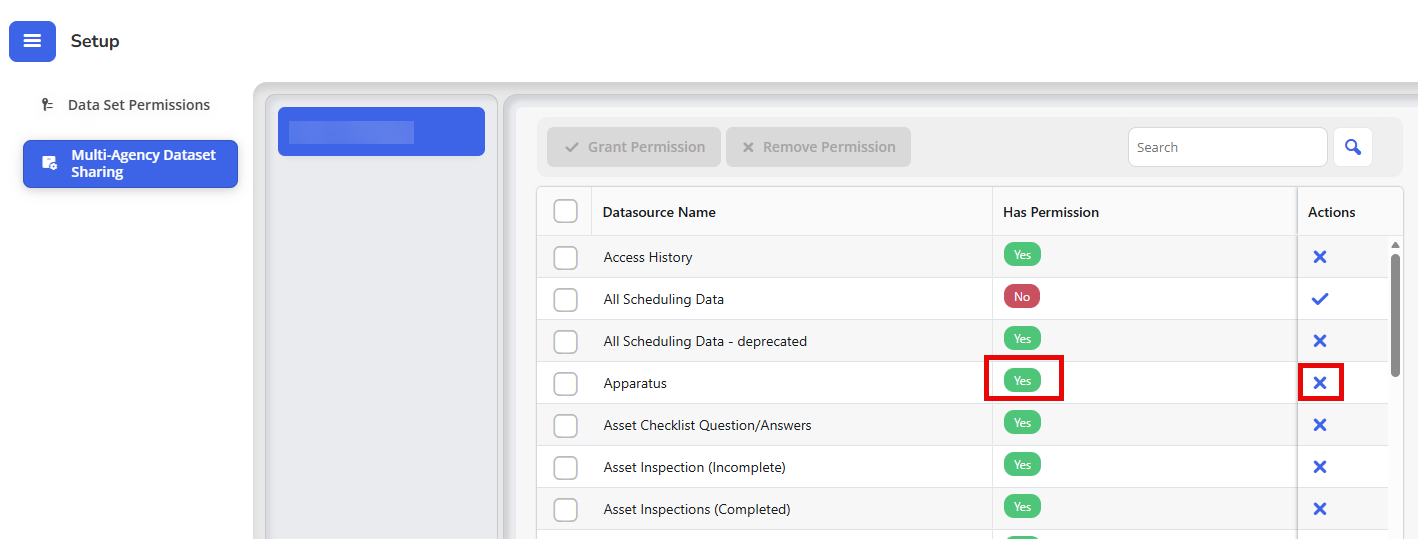Click X action for Asset Inspections (Completed)
1418x539 pixels.
click(x=1319, y=509)
